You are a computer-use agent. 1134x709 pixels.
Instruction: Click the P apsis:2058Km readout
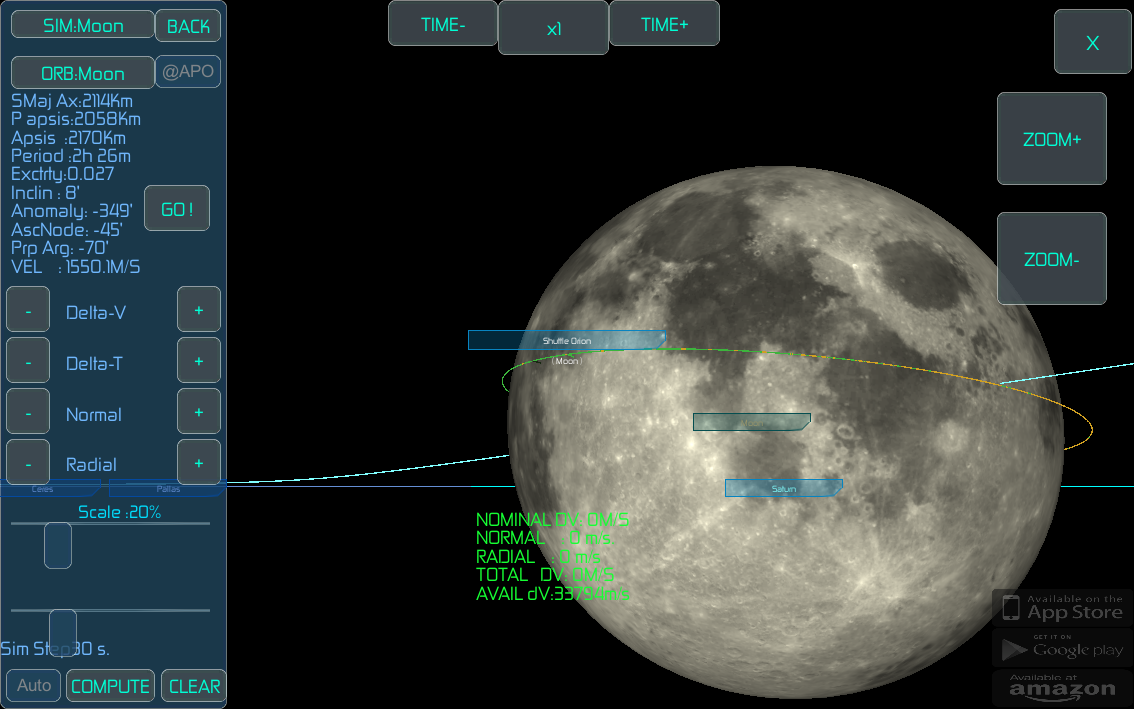coord(76,119)
